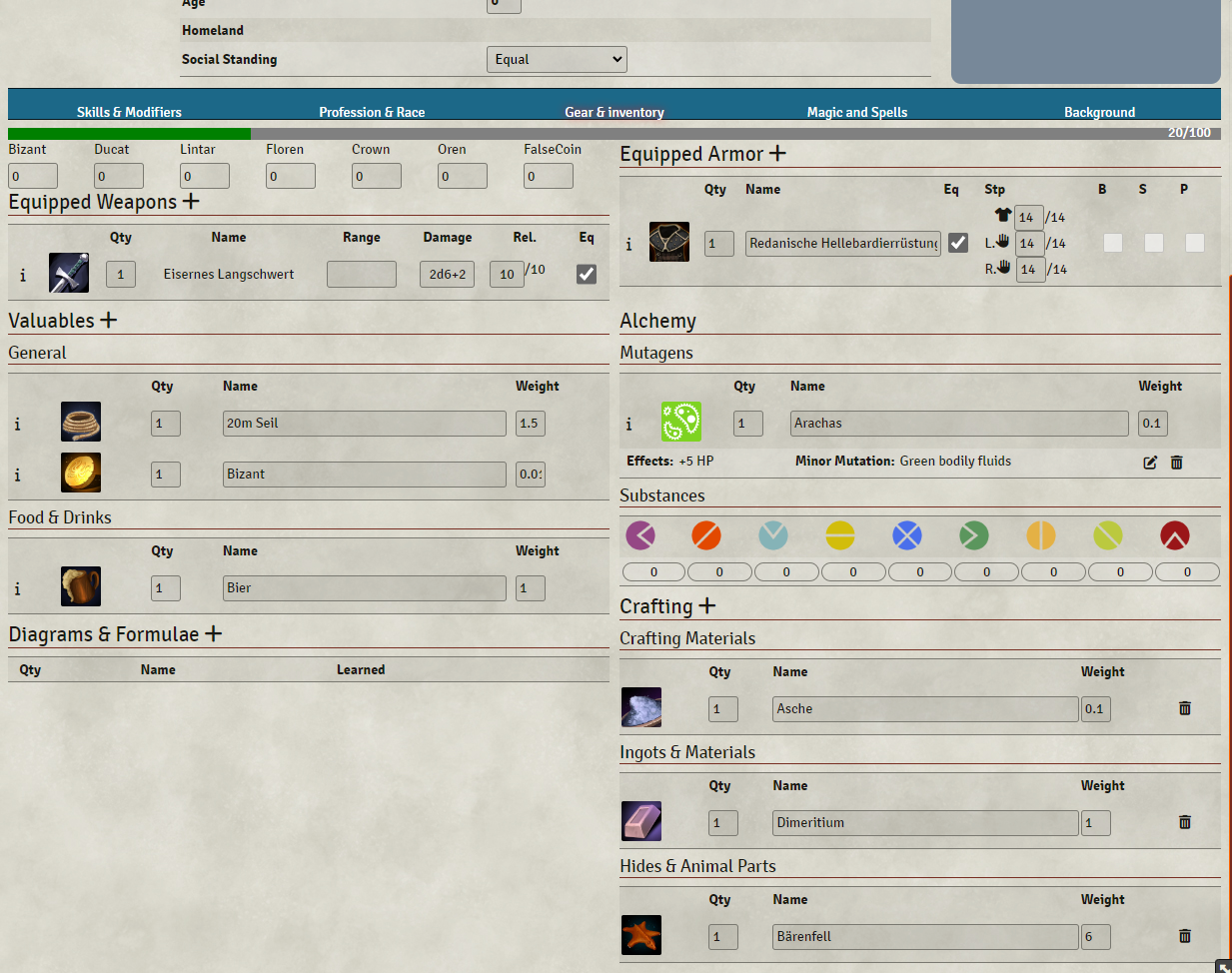
Task: Click the lime green substance symbol
Action: (1108, 535)
